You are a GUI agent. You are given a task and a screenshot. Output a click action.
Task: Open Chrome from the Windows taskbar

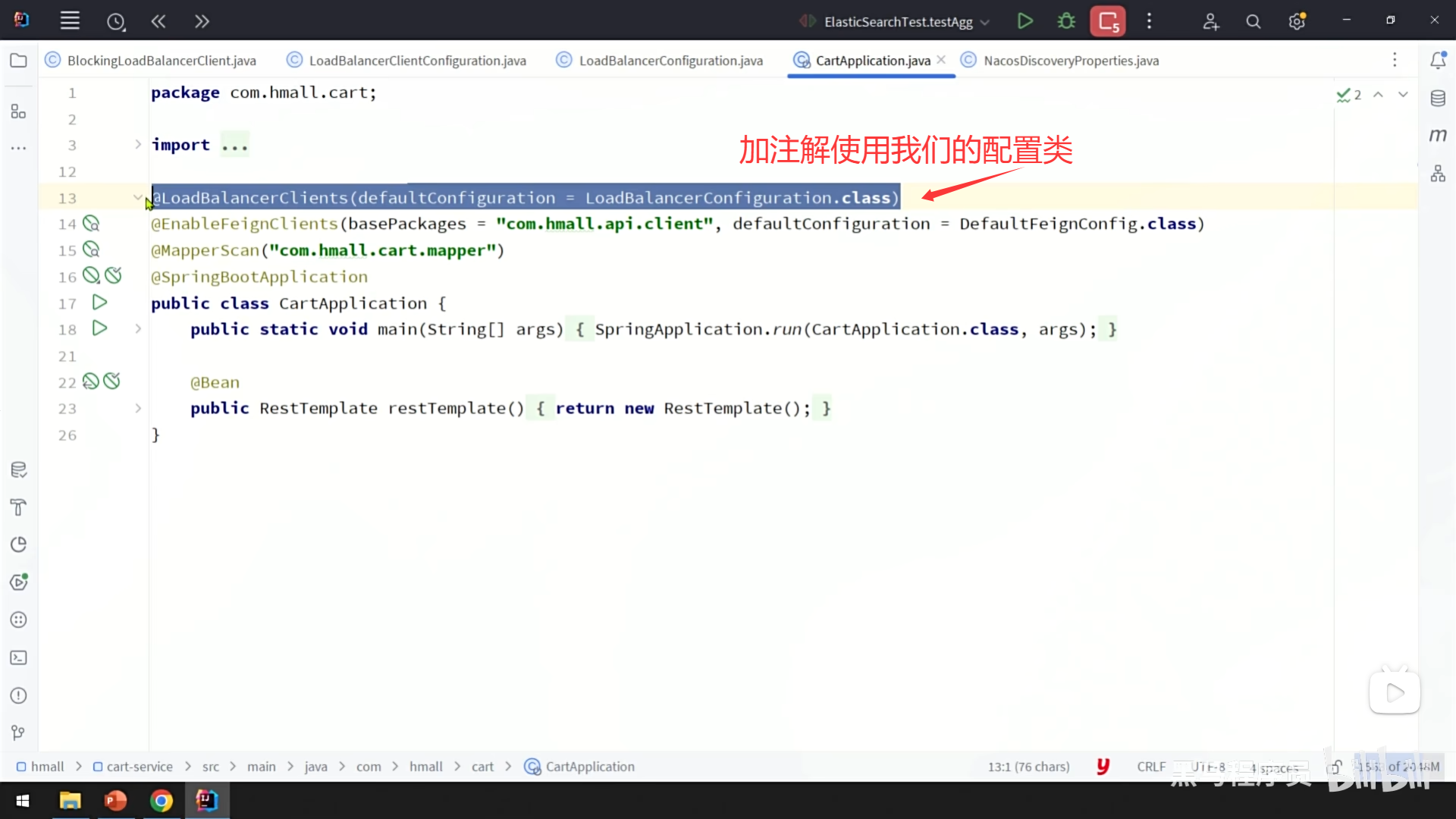(161, 801)
